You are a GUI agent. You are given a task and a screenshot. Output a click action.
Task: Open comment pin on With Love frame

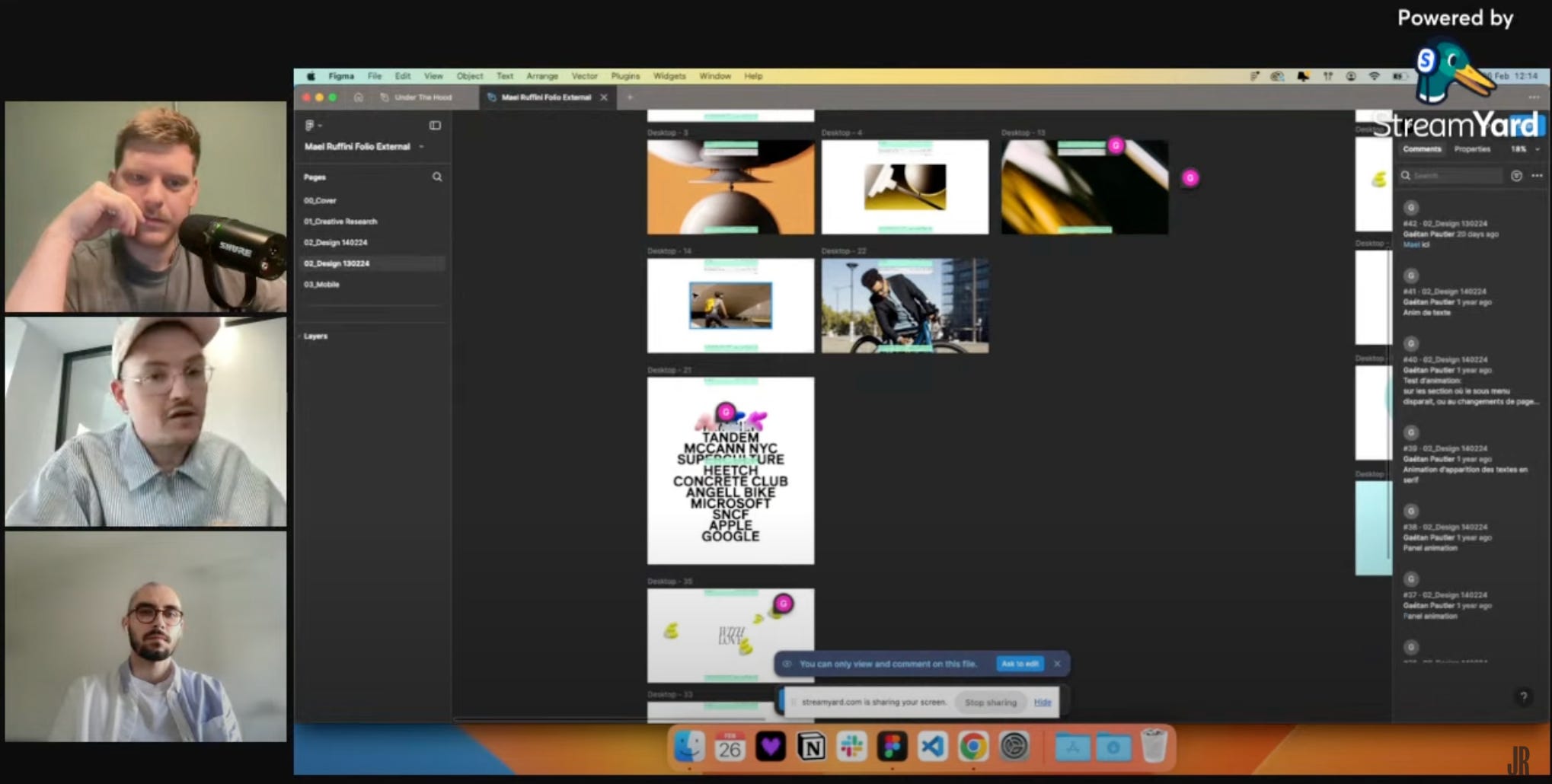783,604
